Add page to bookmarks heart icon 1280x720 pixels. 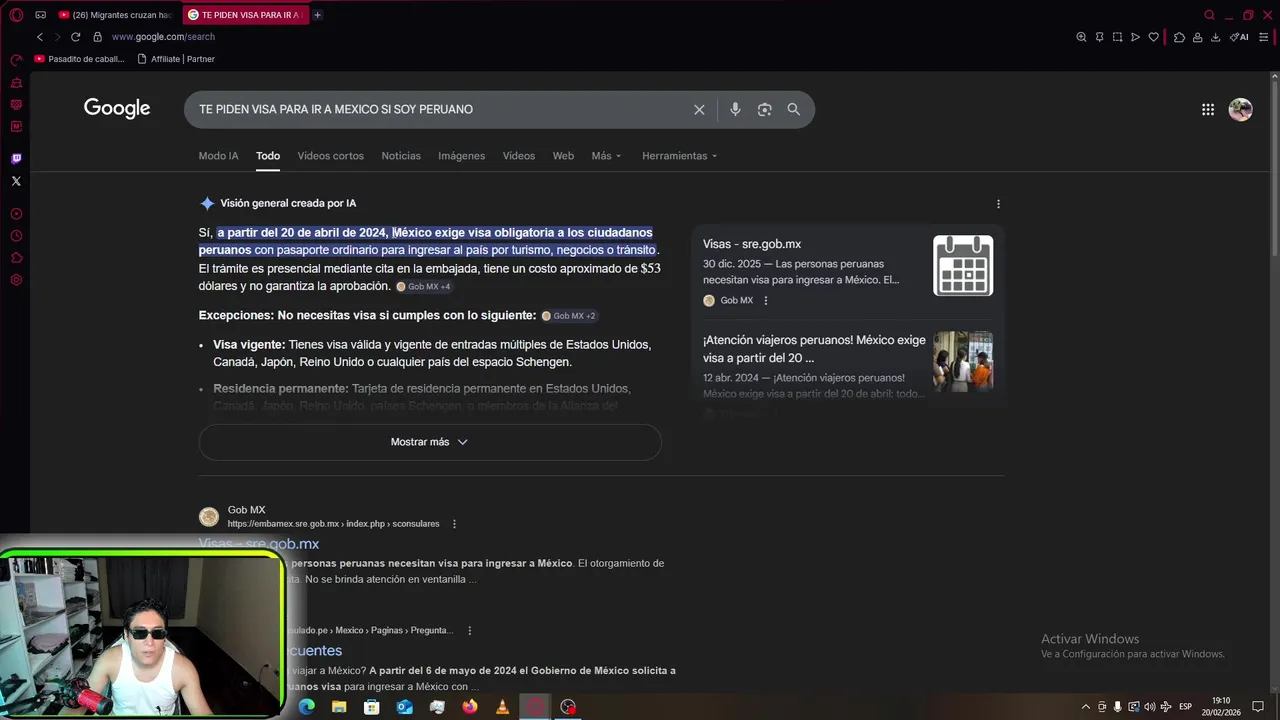1153,37
